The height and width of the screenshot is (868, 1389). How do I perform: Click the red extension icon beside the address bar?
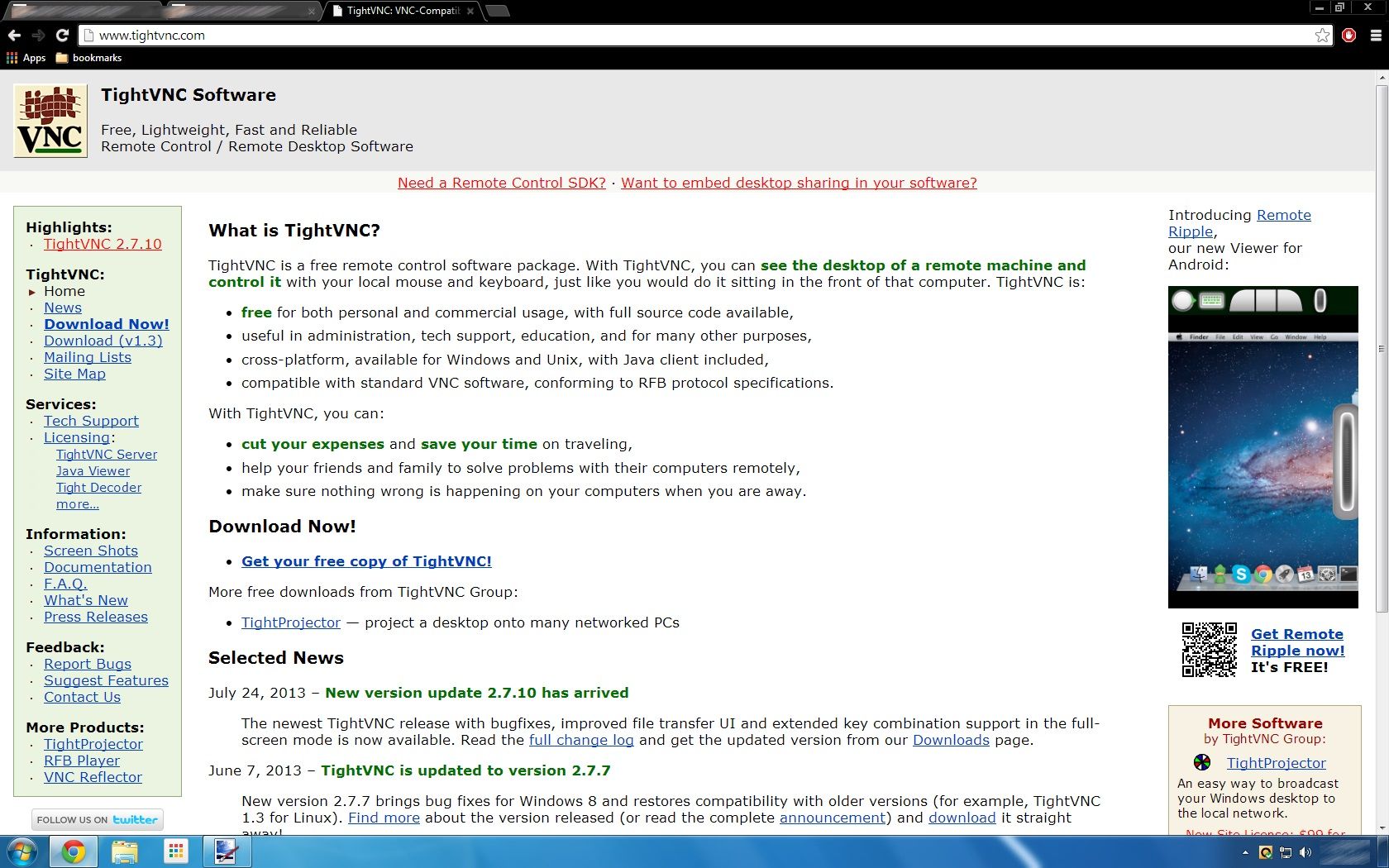pos(1350,36)
